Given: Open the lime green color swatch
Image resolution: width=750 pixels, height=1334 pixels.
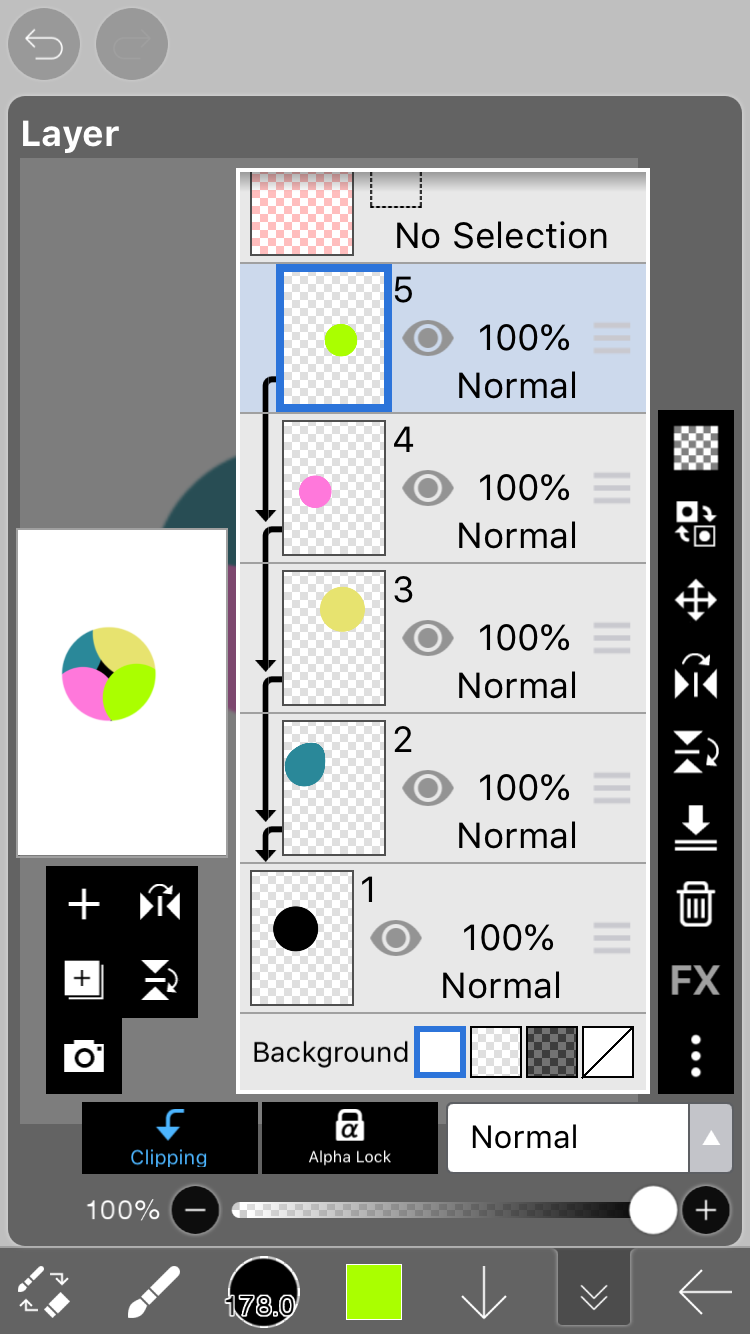Looking at the screenshot, I should tap(374, 1292).
